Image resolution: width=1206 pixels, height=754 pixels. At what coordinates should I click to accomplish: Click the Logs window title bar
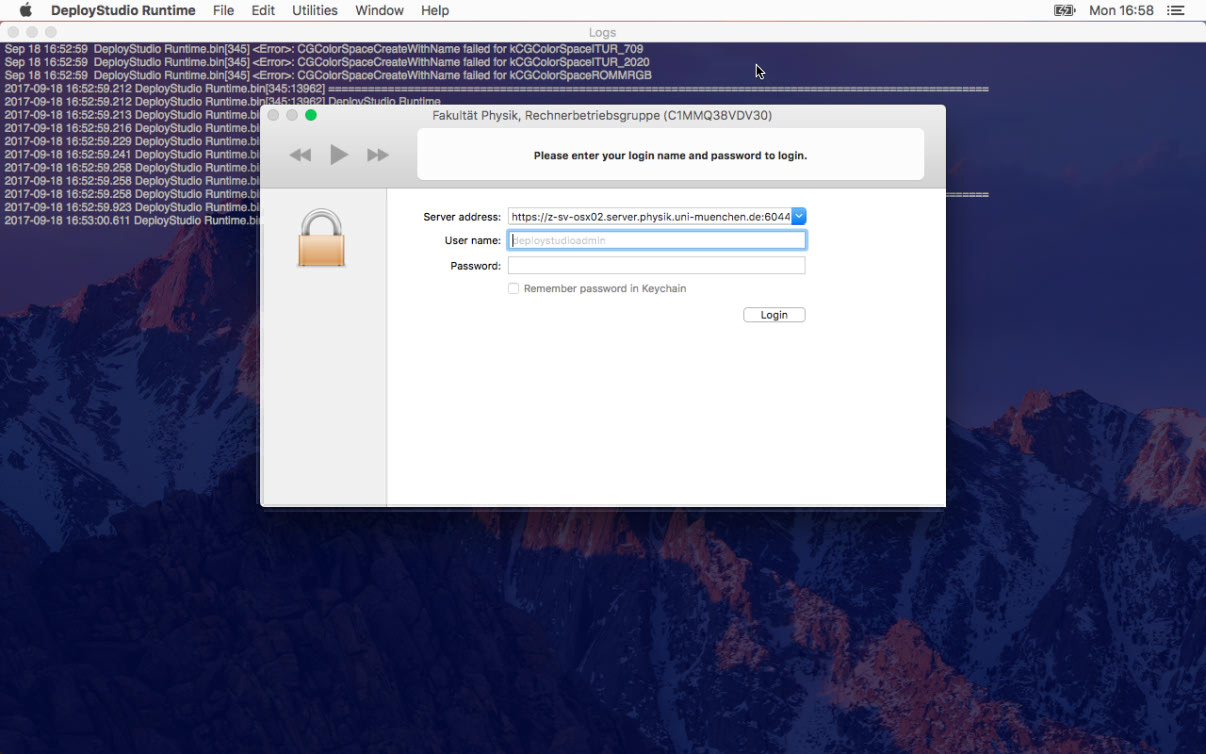point(602,32)
